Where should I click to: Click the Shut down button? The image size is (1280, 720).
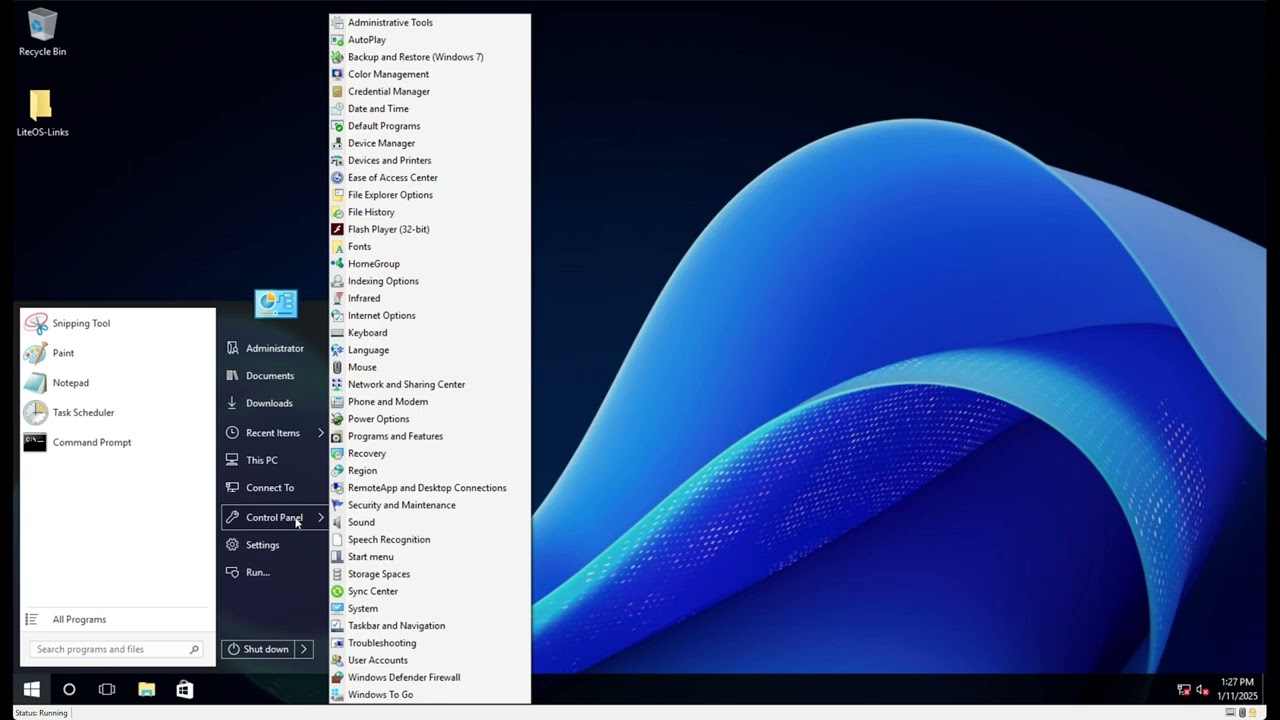coord(258,649)
